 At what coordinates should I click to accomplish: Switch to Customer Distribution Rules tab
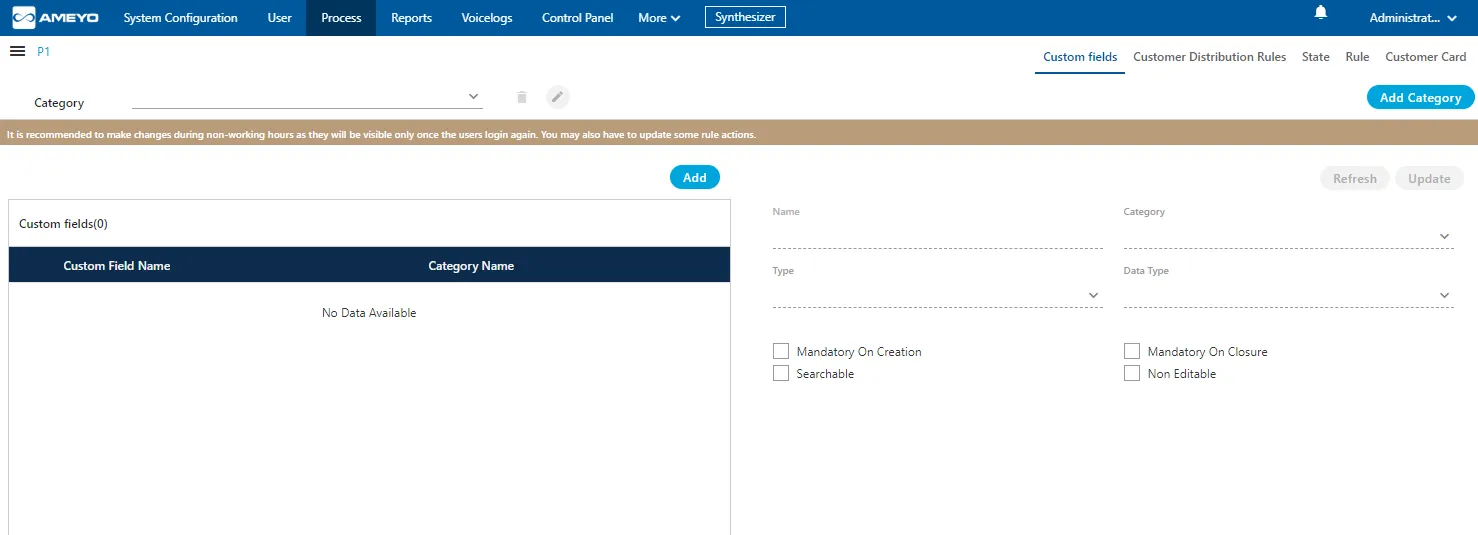pyautogui.click(x=1209, y=57)
